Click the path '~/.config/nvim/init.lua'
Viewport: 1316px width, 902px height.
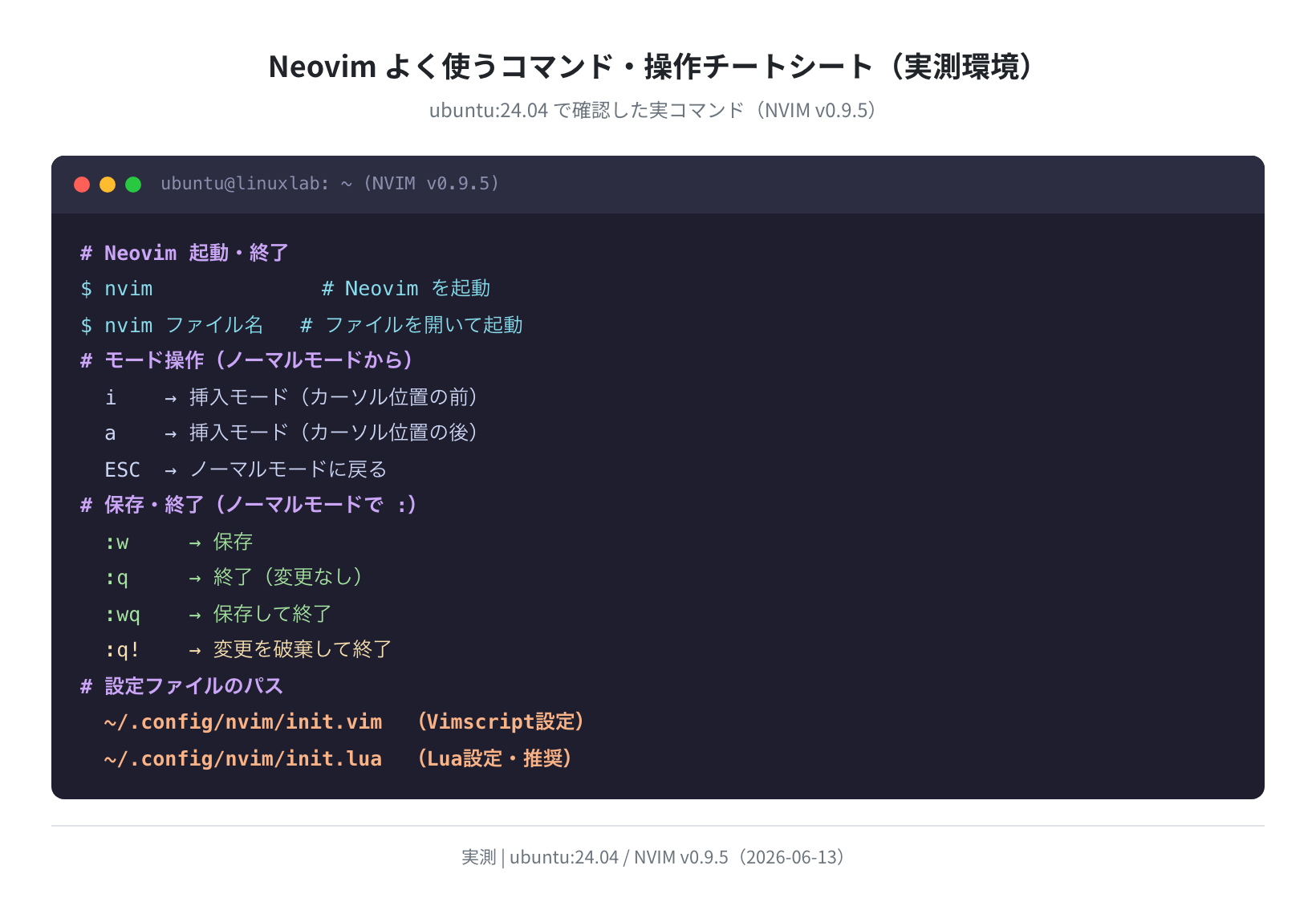(x=243, y=758)
